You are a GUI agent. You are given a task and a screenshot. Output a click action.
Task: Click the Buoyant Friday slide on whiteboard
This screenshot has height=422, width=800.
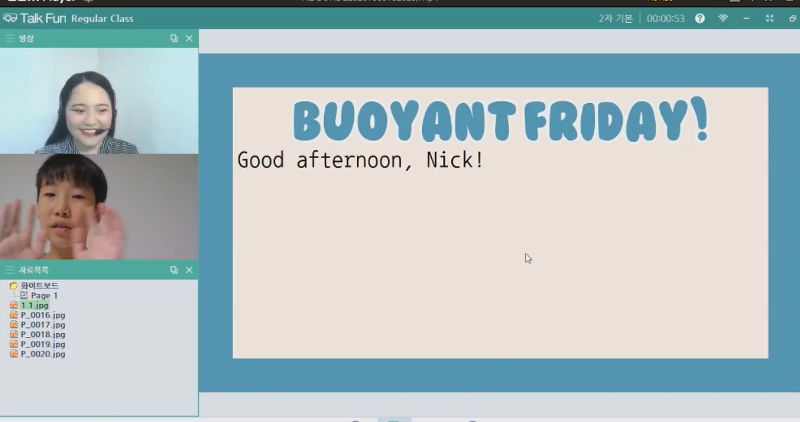coord(500,222)
